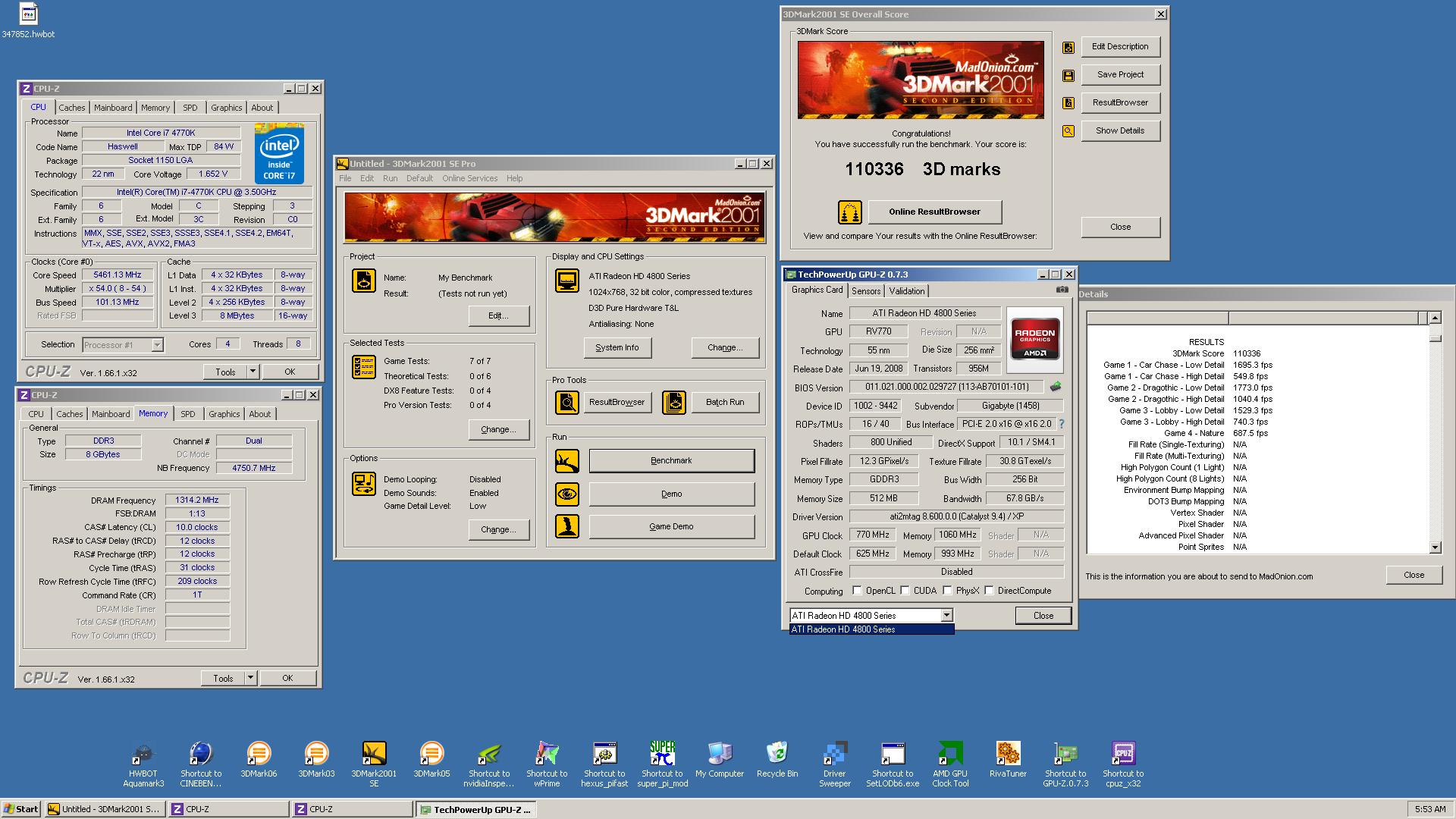Click the Bus Interface question mark

tap(1061, 424)
